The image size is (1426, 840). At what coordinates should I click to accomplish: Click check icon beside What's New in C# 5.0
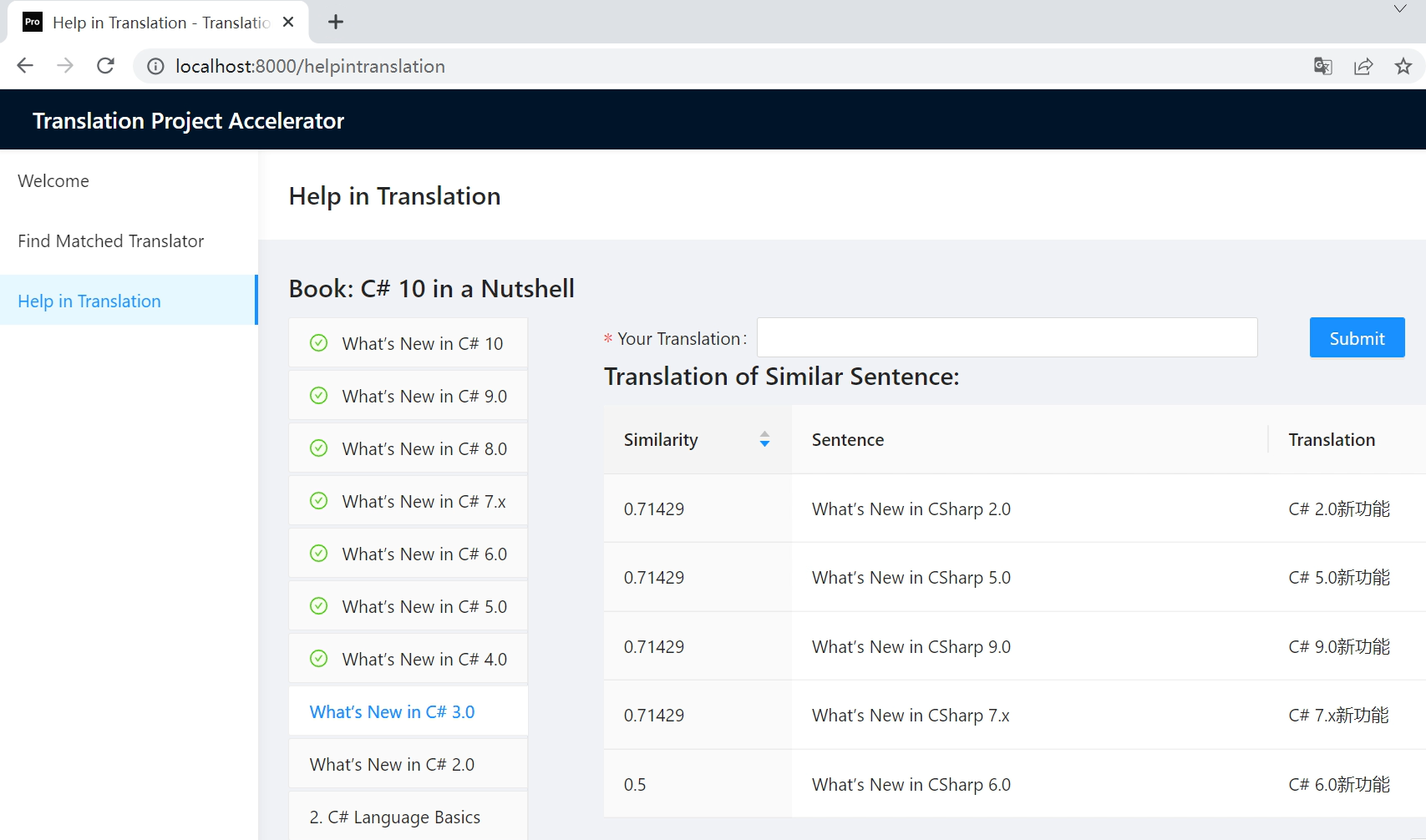[319, 606]
